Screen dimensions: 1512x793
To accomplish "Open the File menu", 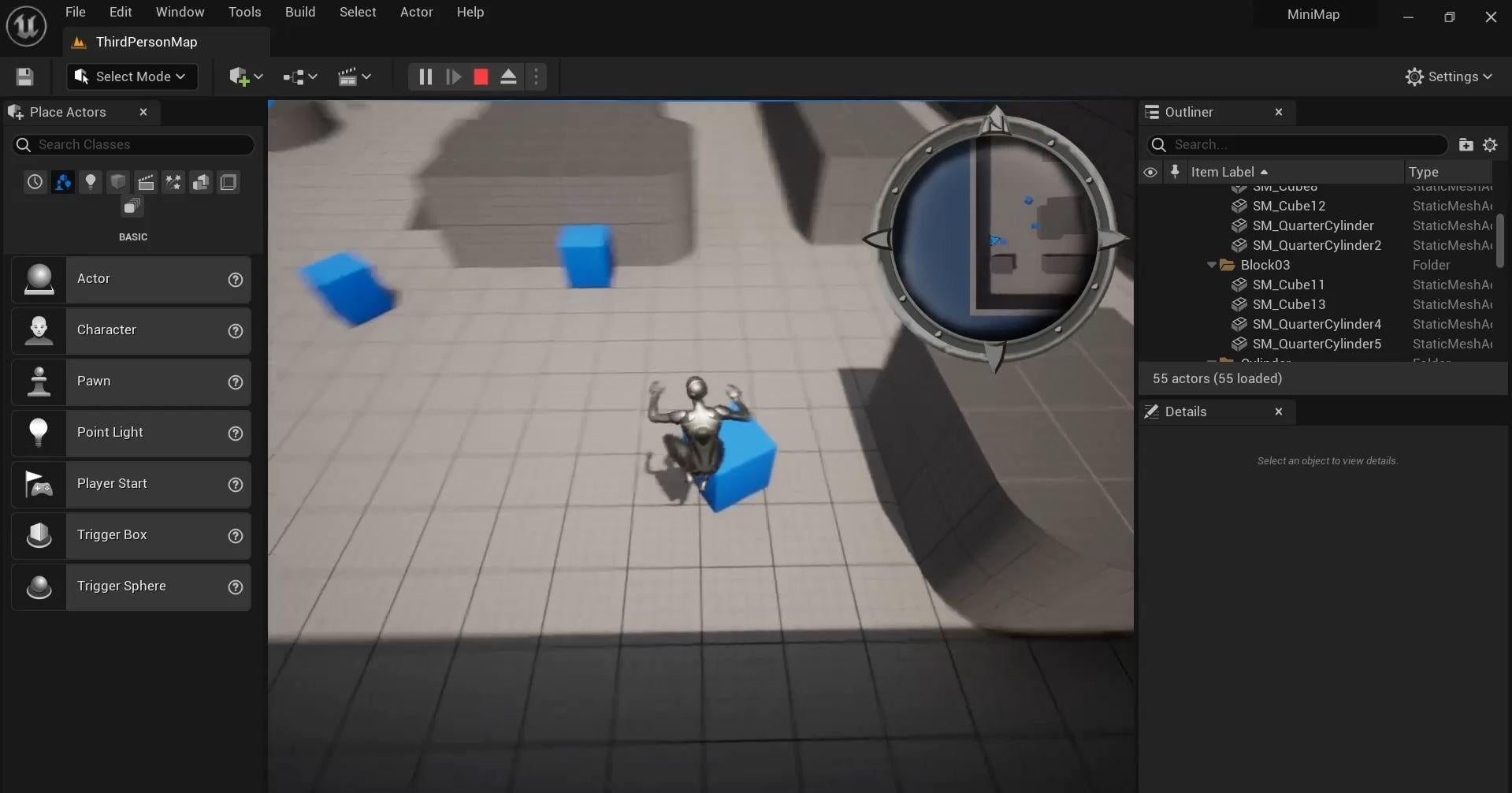I will tap(76, 12).
